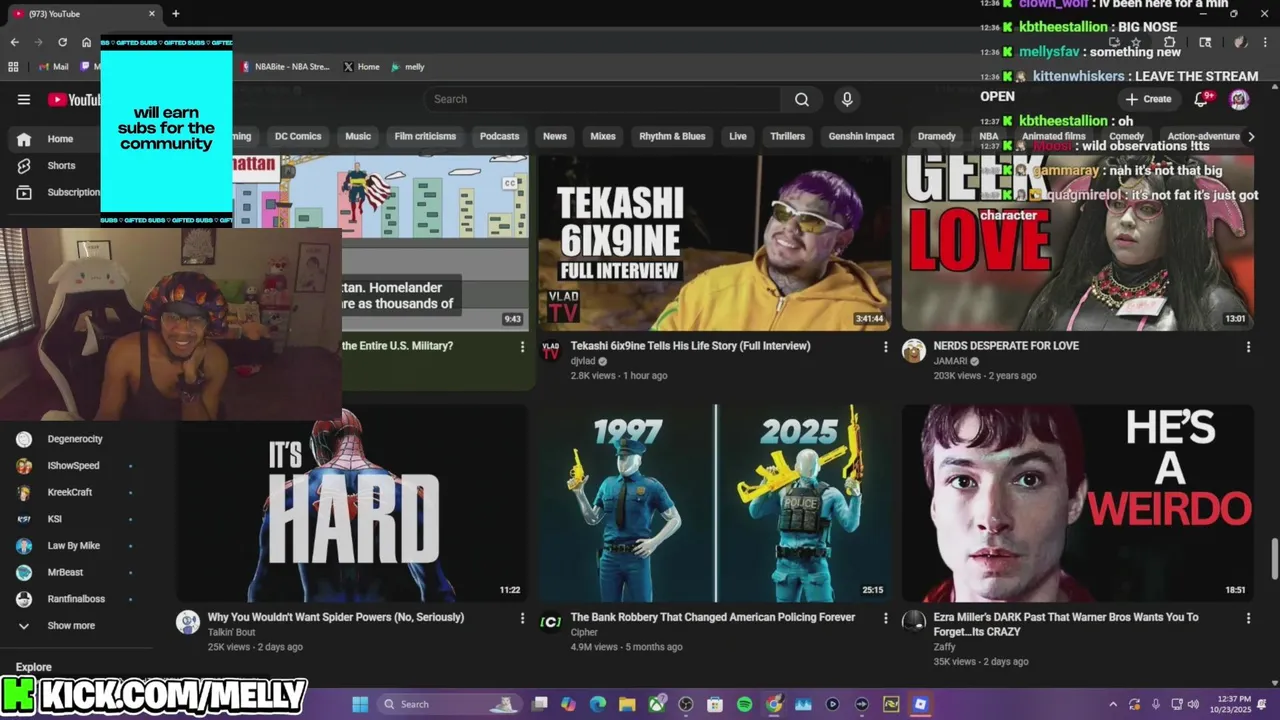Open more options for Bank Robbery video
Image resolution: width=1280 pixels, height=720 pixels.
point(885,618)
